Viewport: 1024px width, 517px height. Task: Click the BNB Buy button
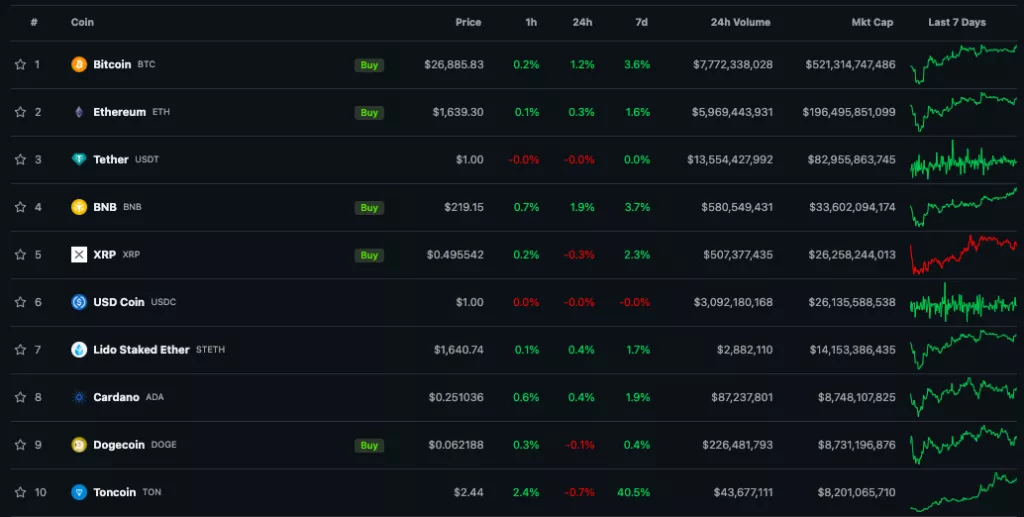tap(369, 208)
